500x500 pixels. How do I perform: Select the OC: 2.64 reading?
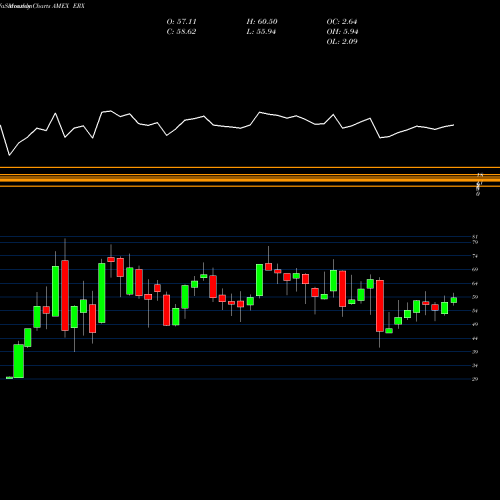pos(342,22)
